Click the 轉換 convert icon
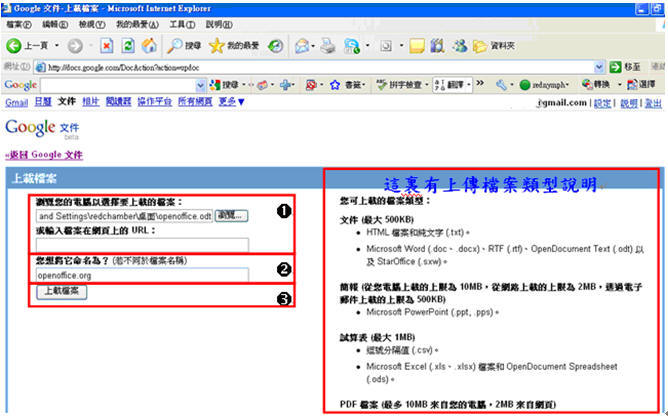668x417 pixels. point(596,84)
